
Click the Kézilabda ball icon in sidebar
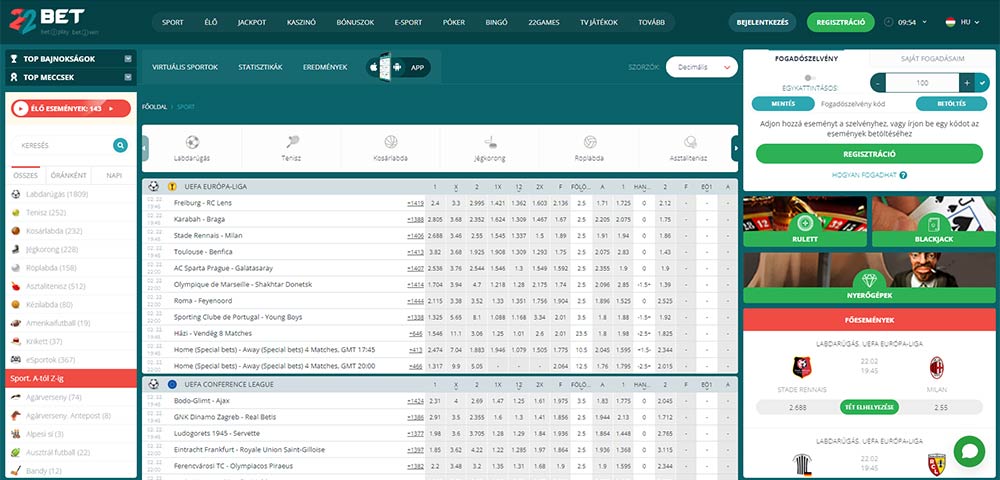(16, 305)
